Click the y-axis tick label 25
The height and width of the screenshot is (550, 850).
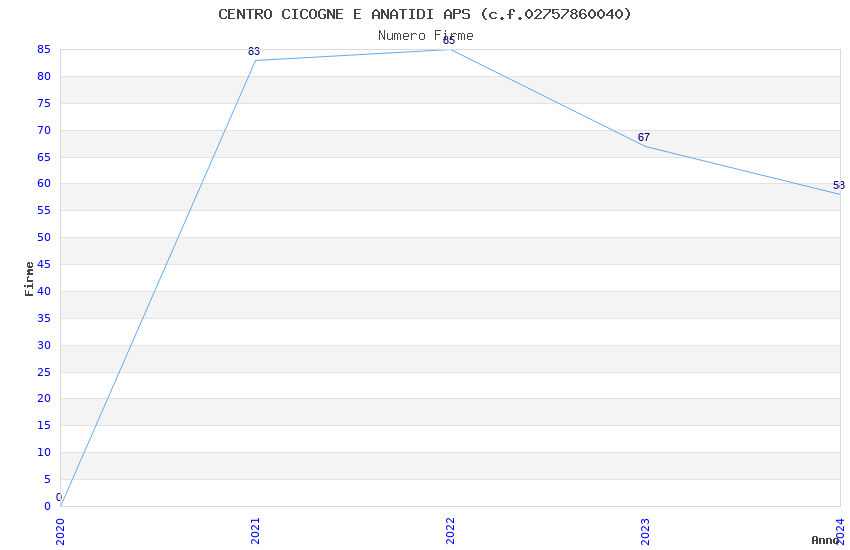click(x=44, y=372)
